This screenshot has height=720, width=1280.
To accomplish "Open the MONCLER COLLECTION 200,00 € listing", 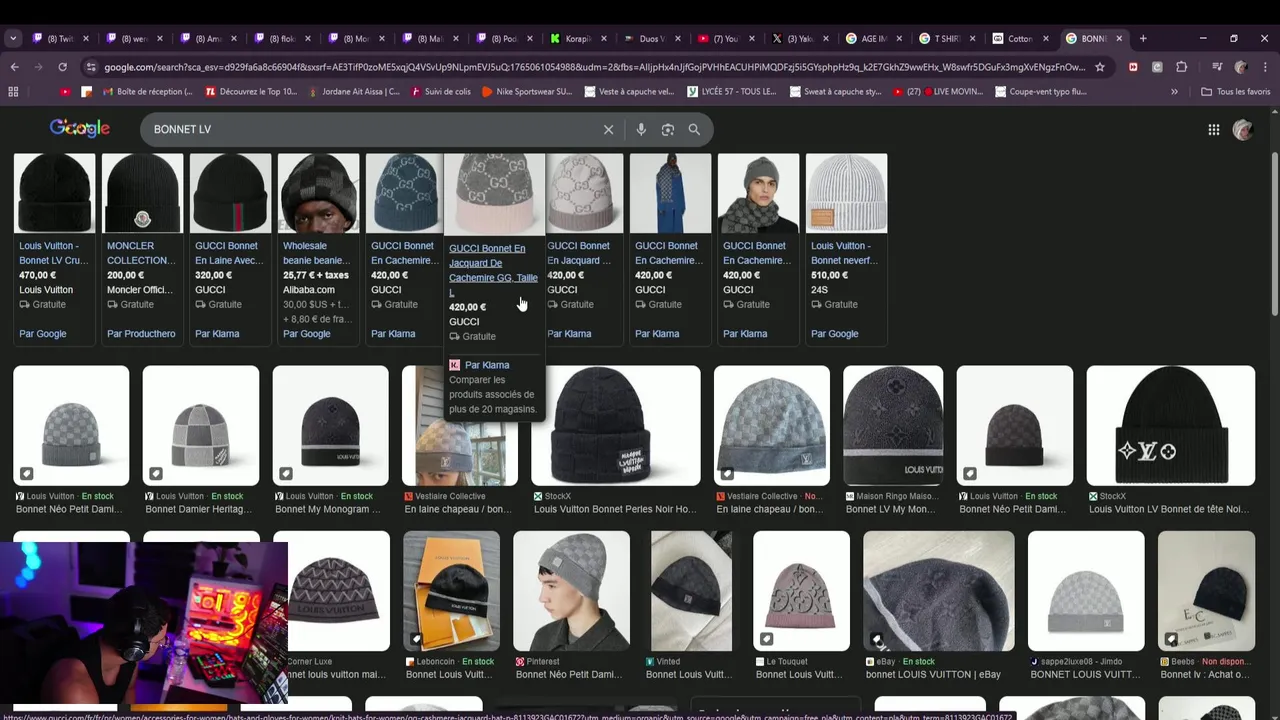I will pos(142,248).
